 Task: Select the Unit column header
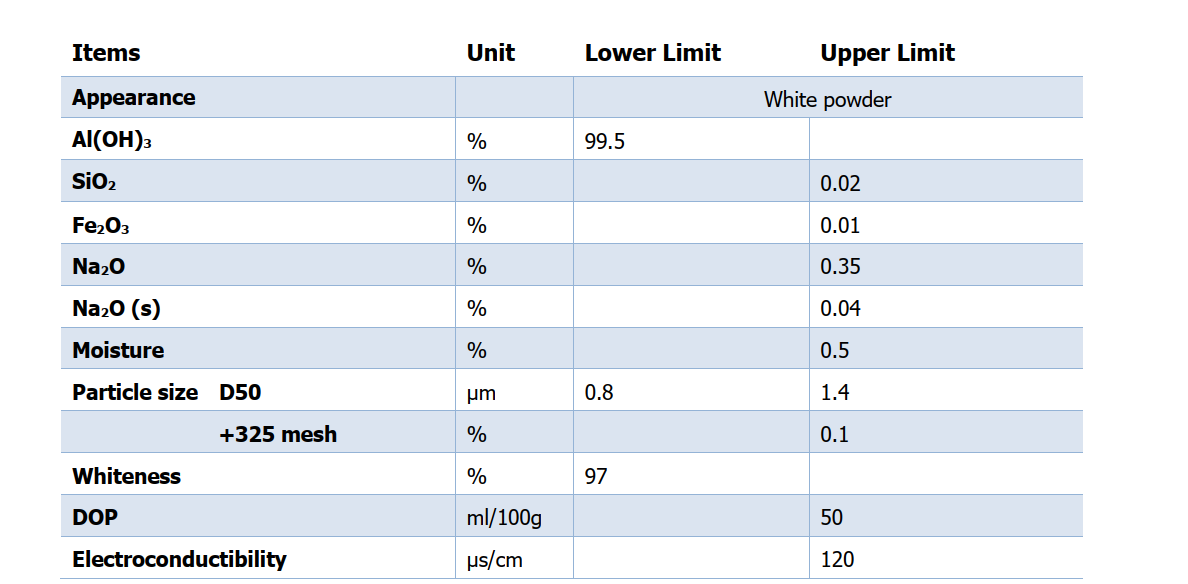[490, 53]
